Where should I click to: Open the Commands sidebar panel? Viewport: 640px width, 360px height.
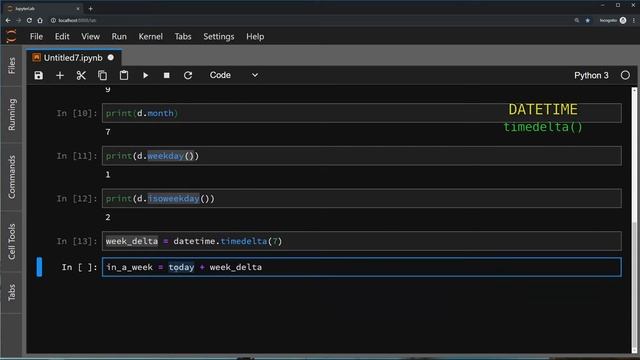(x=11, y=177)
